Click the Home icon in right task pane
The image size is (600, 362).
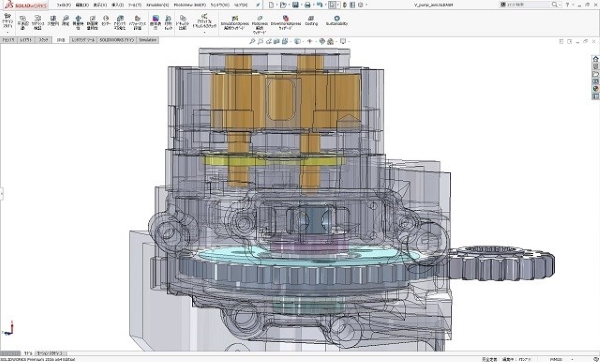(595, 59)
